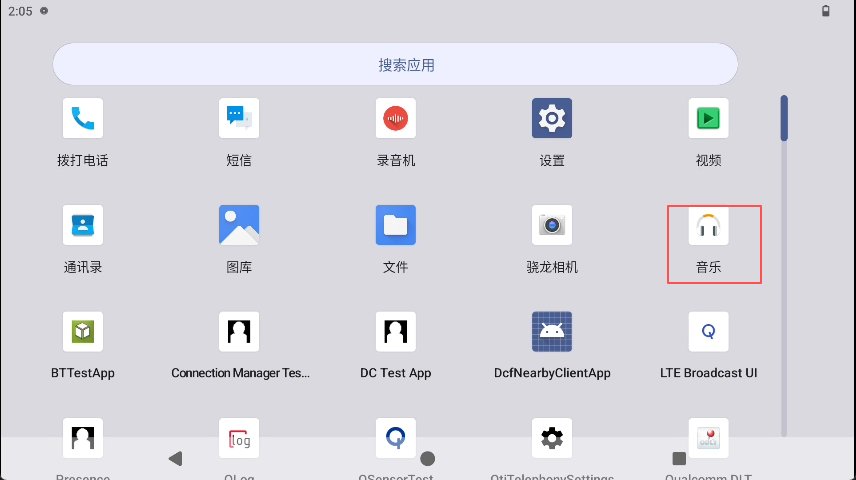Viewport: 856px width, 480px height.
Task: Open the 通讯录 contacts app
Action: [82, 225]
